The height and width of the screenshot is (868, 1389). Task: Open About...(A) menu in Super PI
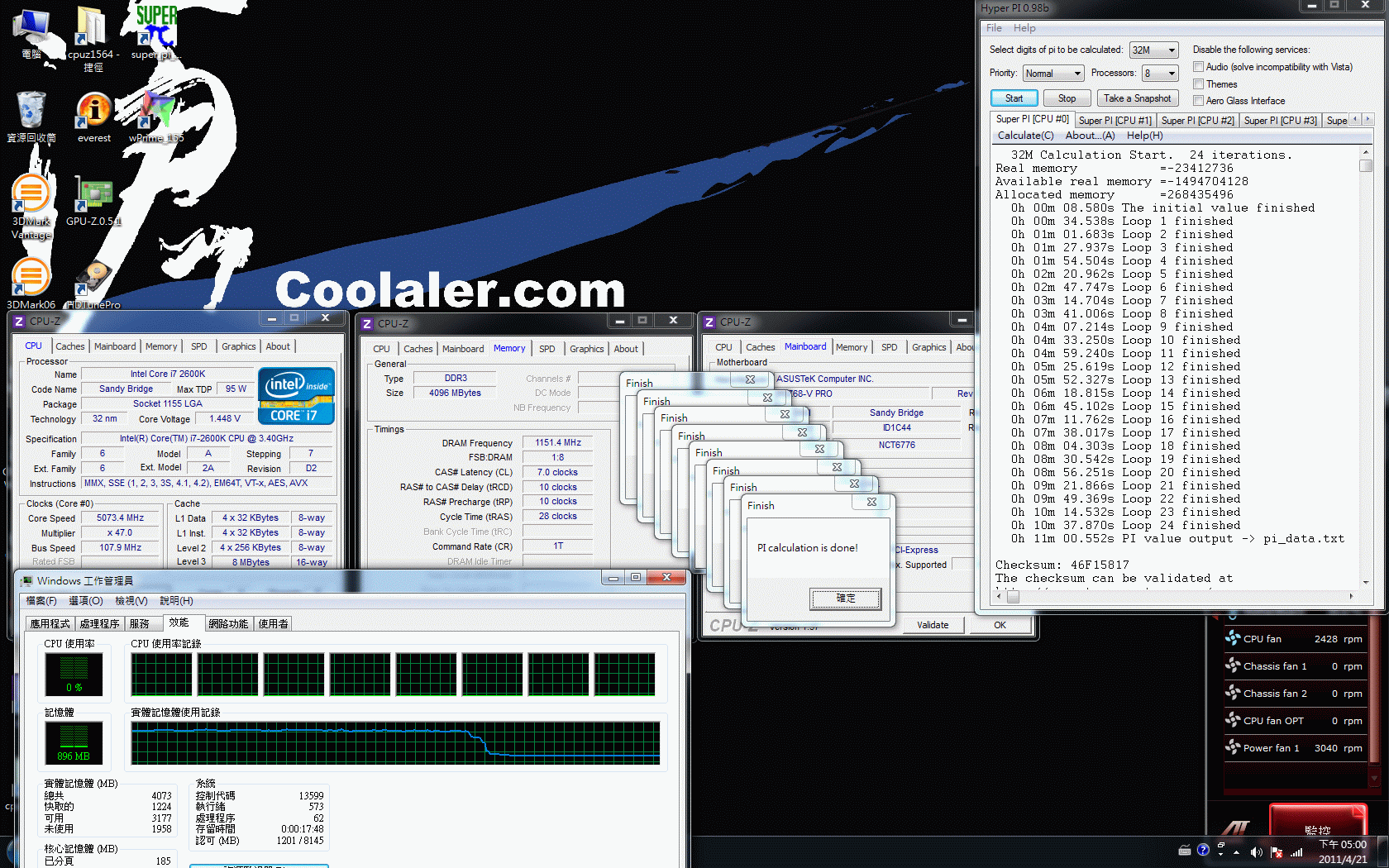click(x=1090, y=136)
